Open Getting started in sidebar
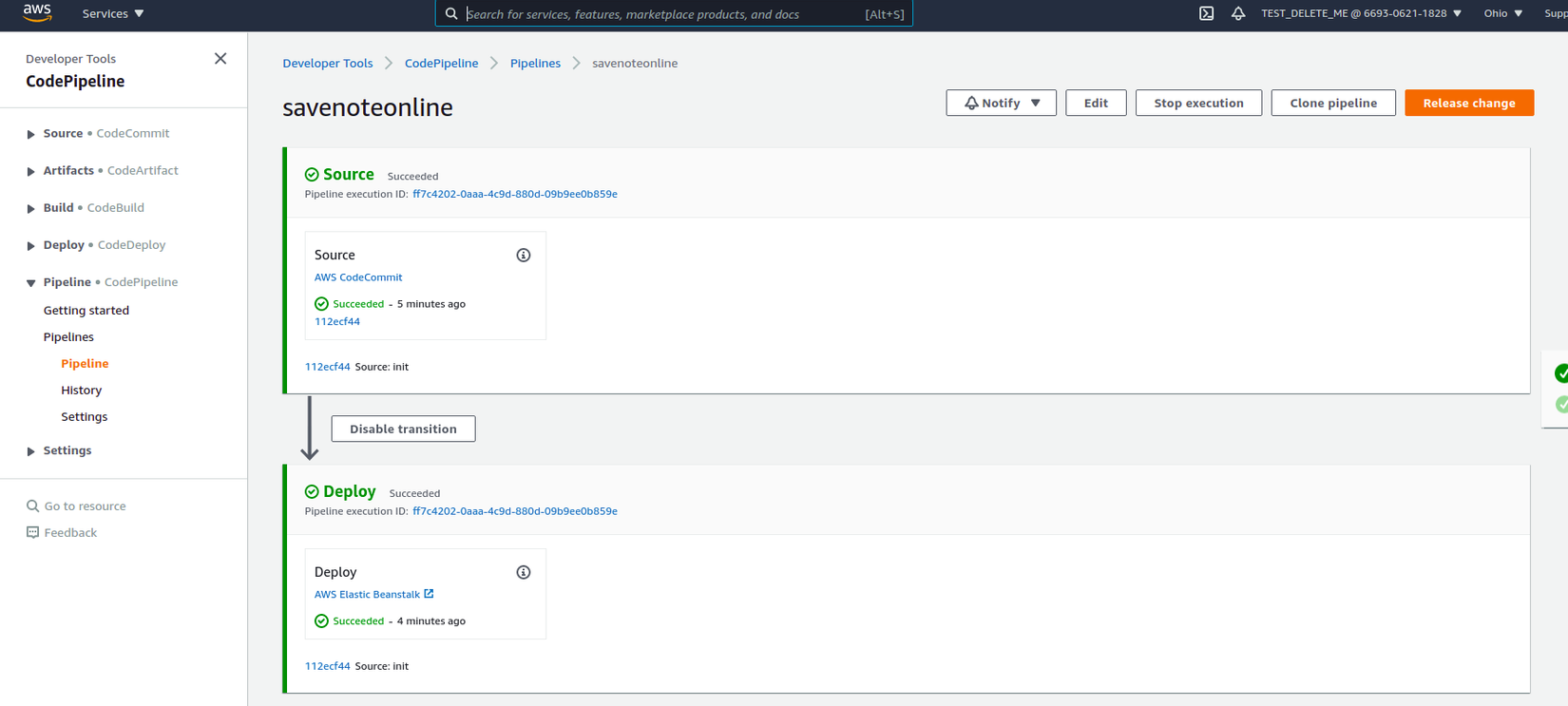 click(86, 311)
